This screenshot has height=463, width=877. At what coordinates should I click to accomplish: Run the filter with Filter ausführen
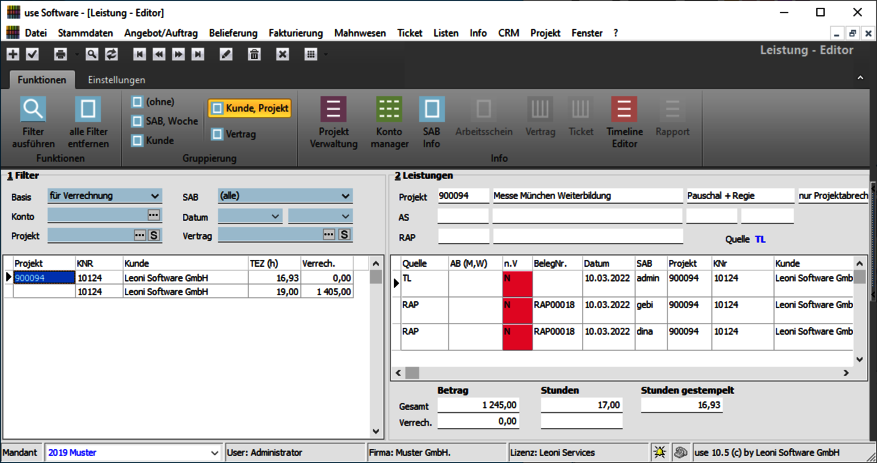click(x=33, y=123)
